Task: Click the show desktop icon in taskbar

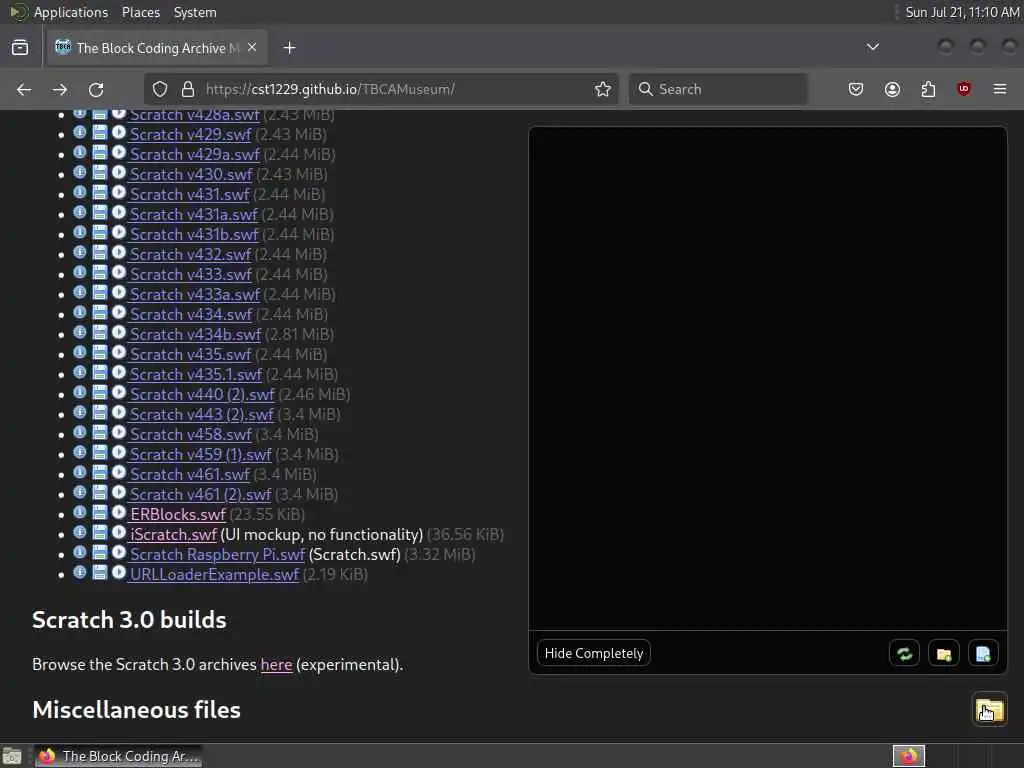Action: [x=12, y=756]
